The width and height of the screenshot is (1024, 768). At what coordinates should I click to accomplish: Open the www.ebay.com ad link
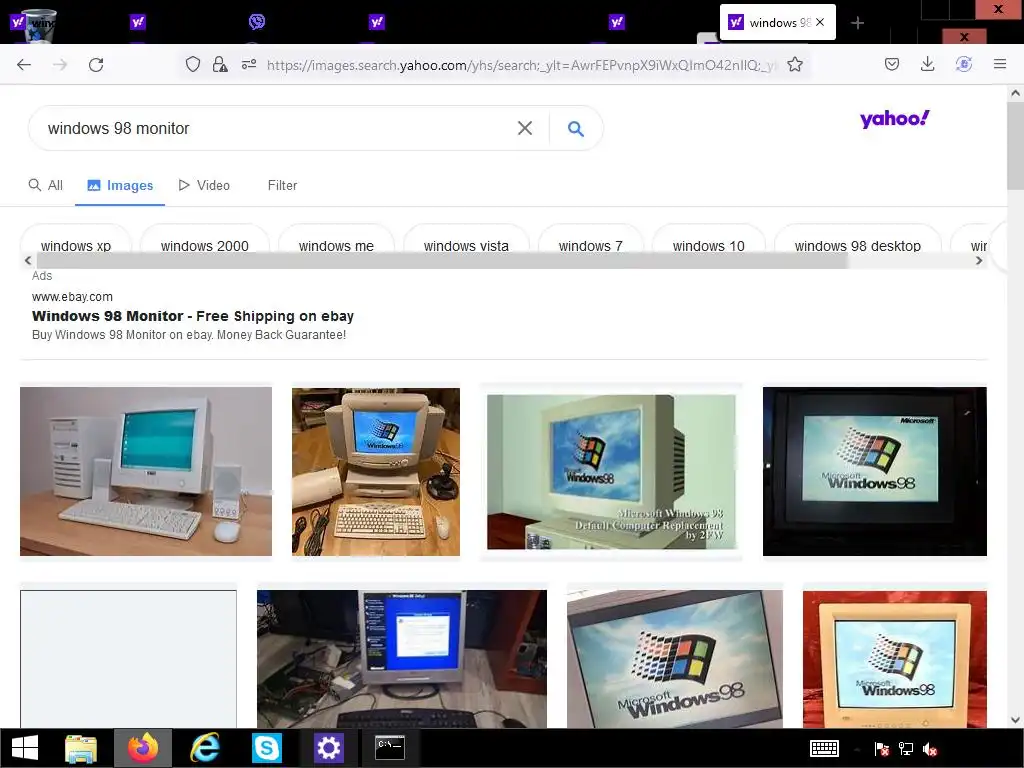72,296
